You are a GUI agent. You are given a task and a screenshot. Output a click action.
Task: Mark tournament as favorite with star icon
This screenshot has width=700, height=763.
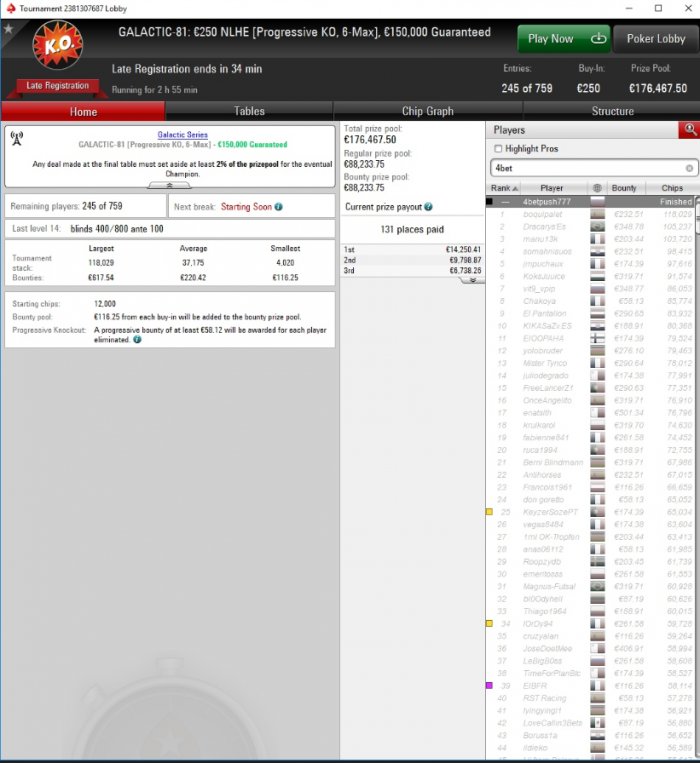pyautogui.click(x=8, y=29)
